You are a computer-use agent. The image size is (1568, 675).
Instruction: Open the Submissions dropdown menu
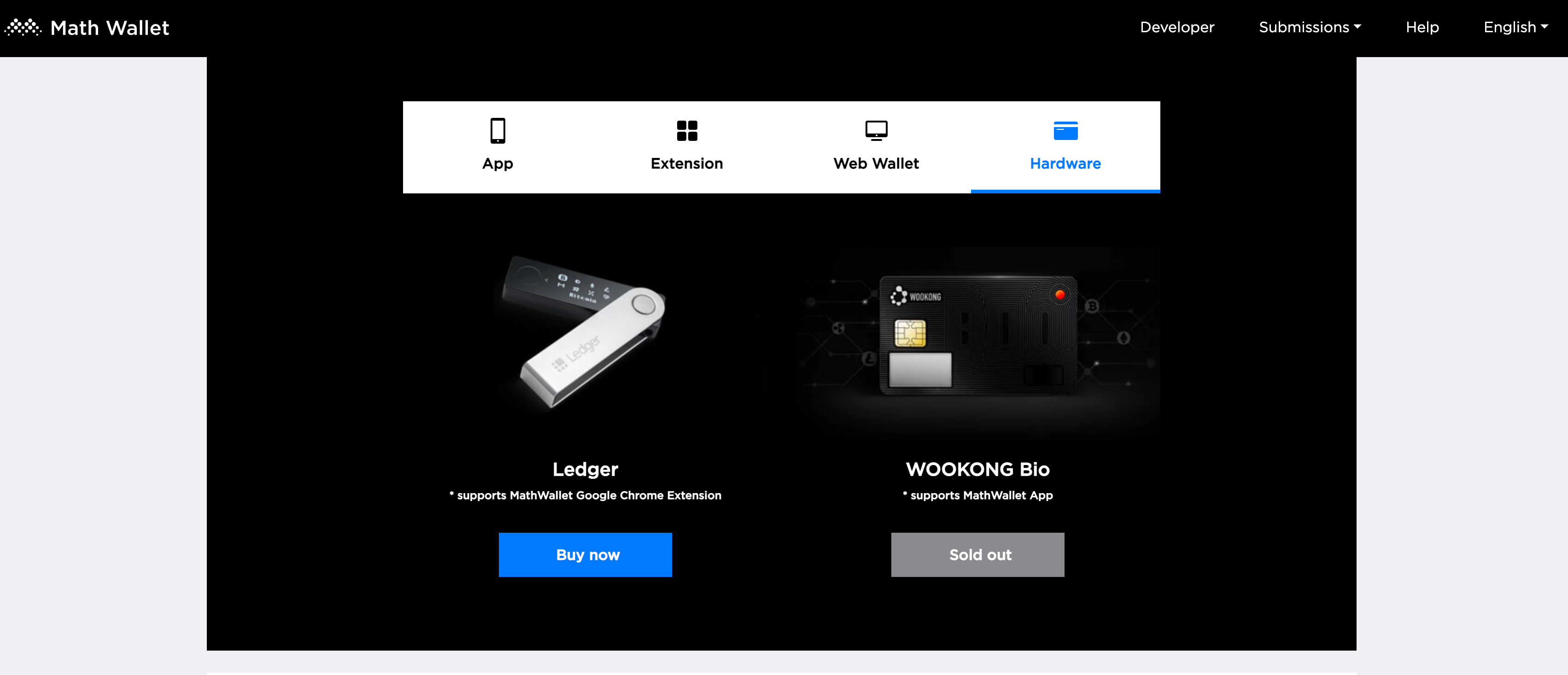coord(1309,27)
